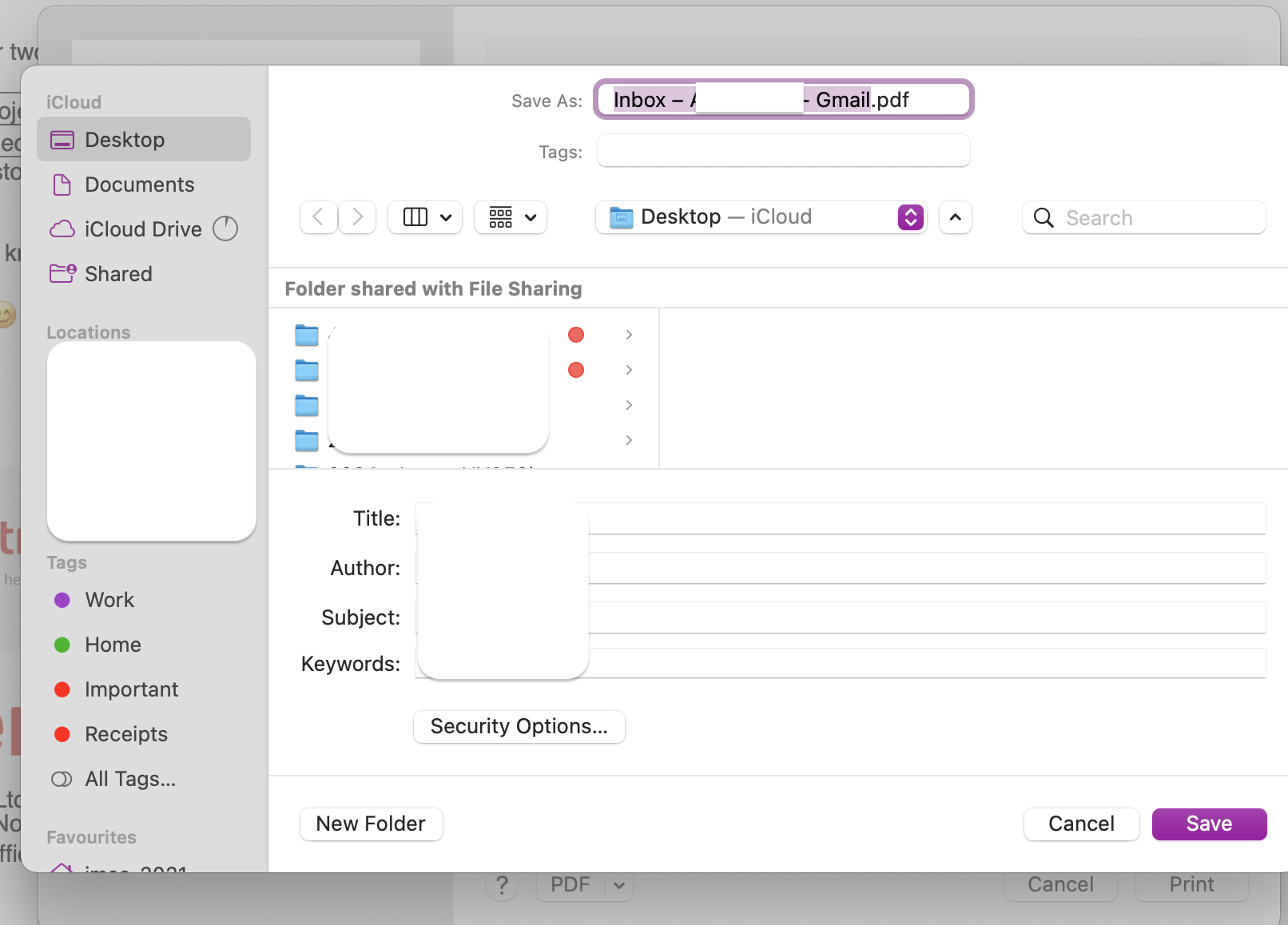
Task: Go forward with the right arrow button
Action: [x=357, y=217]
